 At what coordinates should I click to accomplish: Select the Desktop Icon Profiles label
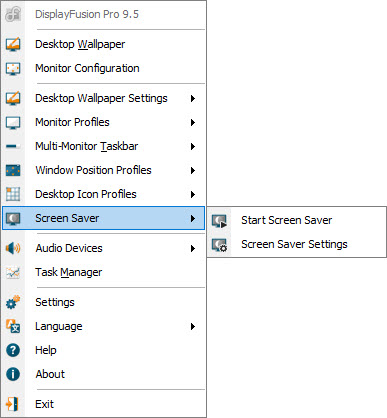coord(86,194)
